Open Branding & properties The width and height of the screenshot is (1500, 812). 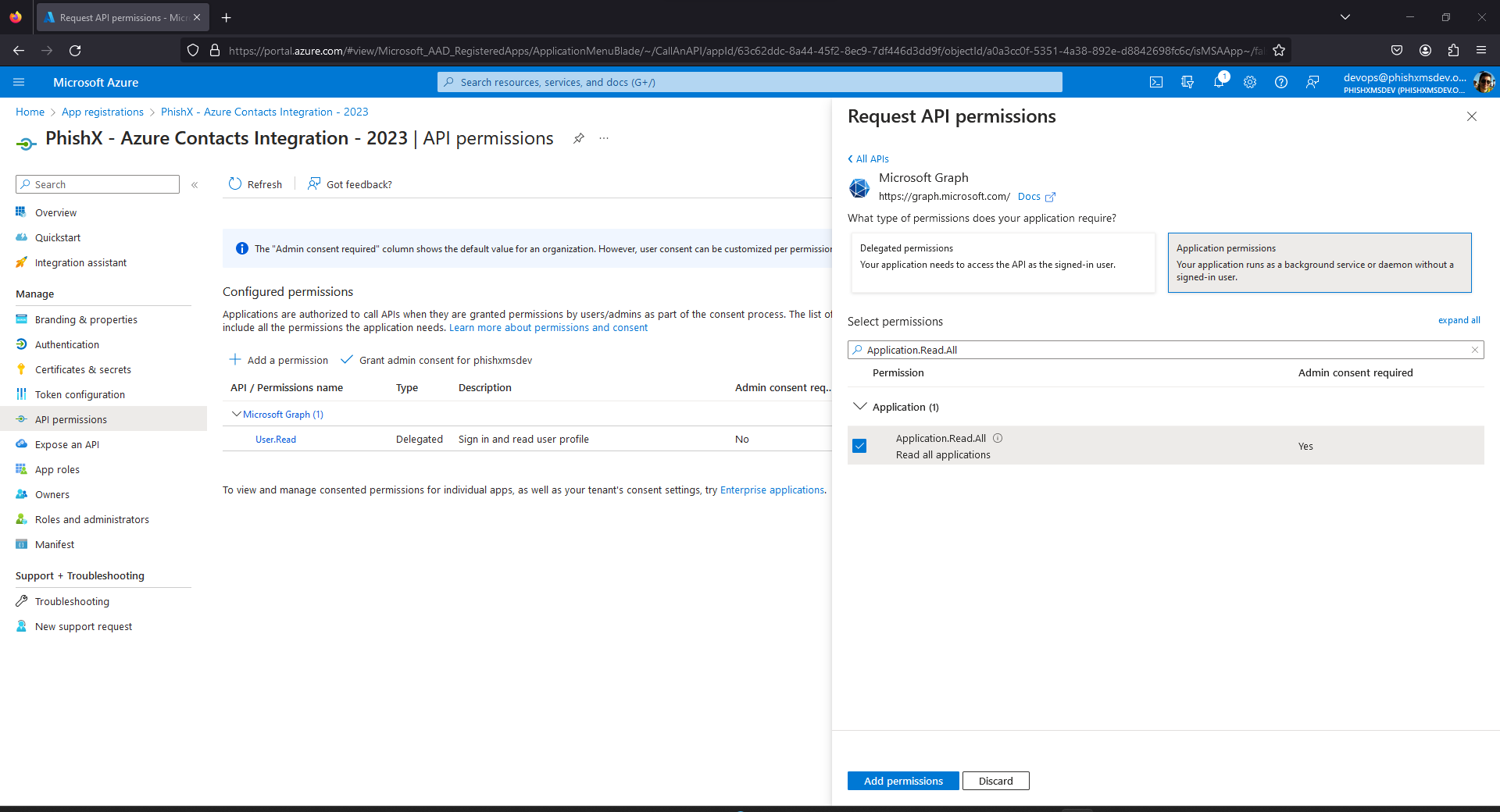pos(86,319)
